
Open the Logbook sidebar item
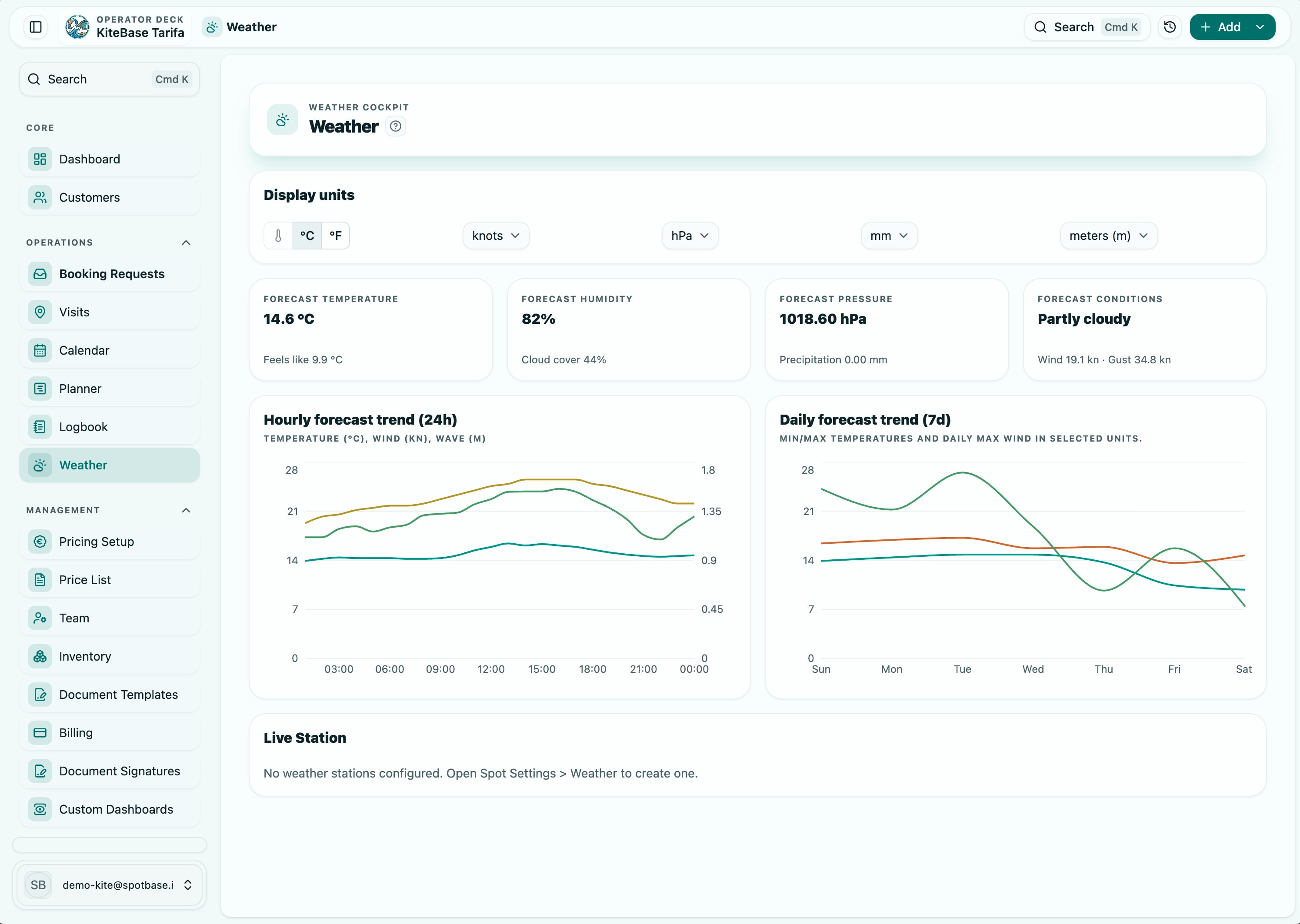coord(83,427)
